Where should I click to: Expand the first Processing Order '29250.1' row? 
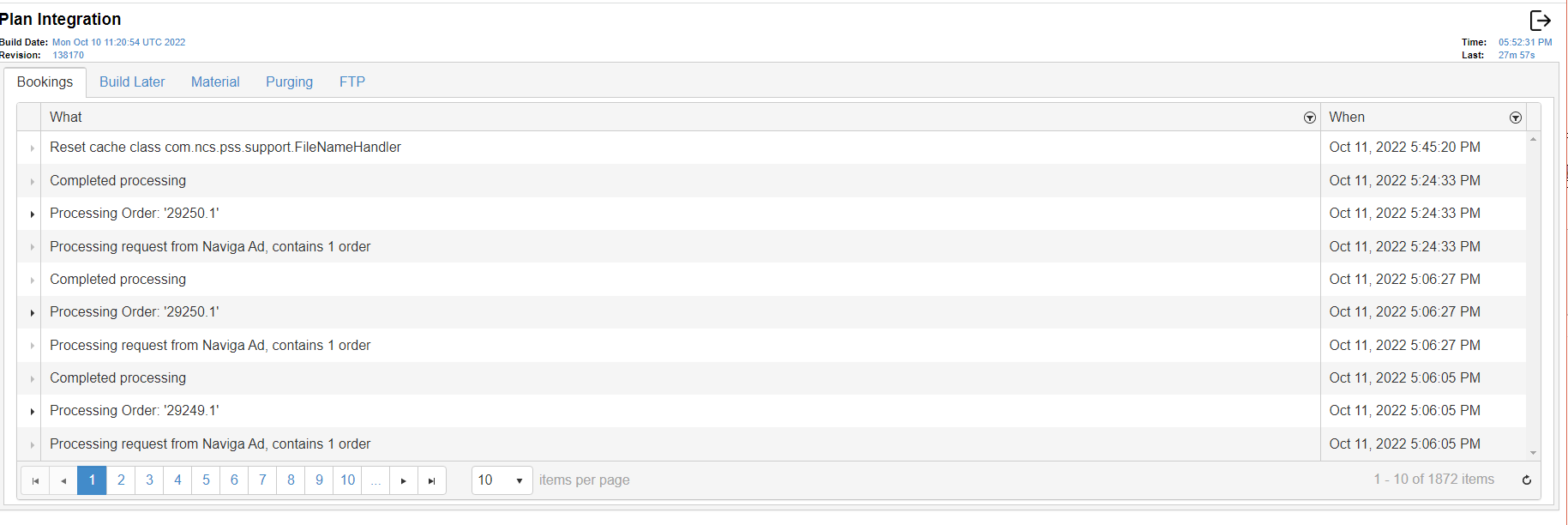point(33,214)
